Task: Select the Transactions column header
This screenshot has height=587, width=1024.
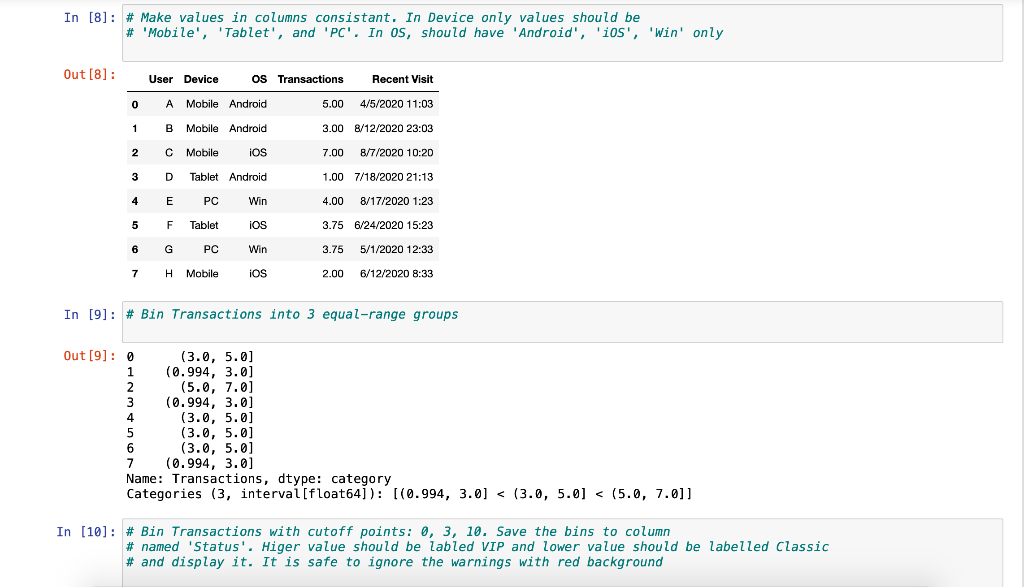Action: coord(310,79)
